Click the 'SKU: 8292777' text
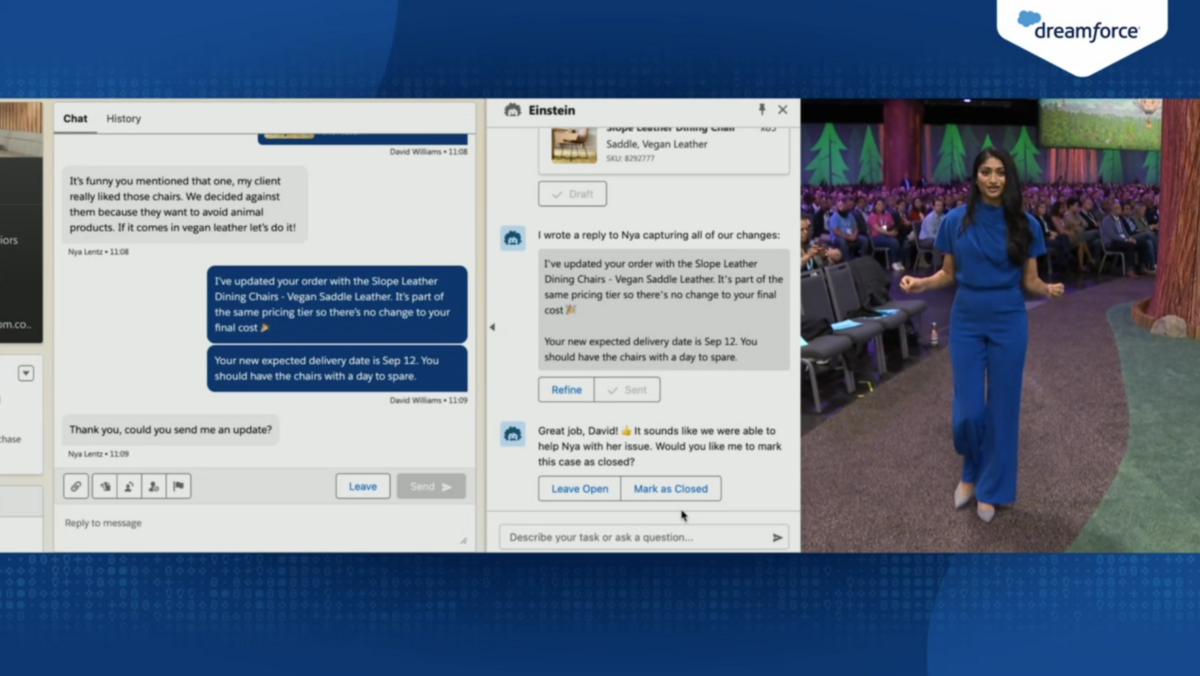1200x676 pixels. (630, 158)
